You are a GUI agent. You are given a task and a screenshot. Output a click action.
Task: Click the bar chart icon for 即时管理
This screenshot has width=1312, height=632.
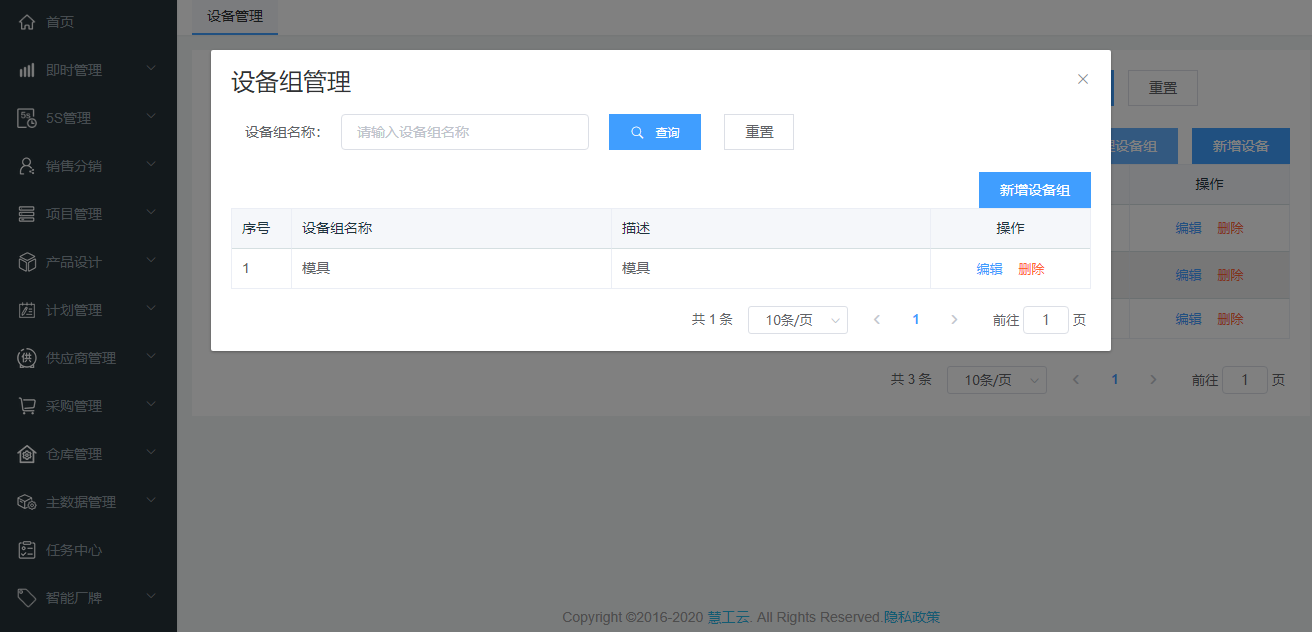click(27, 70)
